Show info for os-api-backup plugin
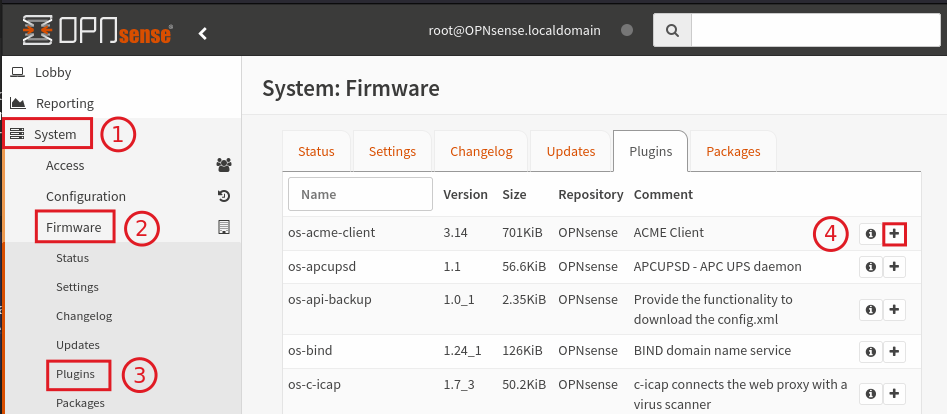This screenshot has width=947, height=414. [x=870, y=309]
